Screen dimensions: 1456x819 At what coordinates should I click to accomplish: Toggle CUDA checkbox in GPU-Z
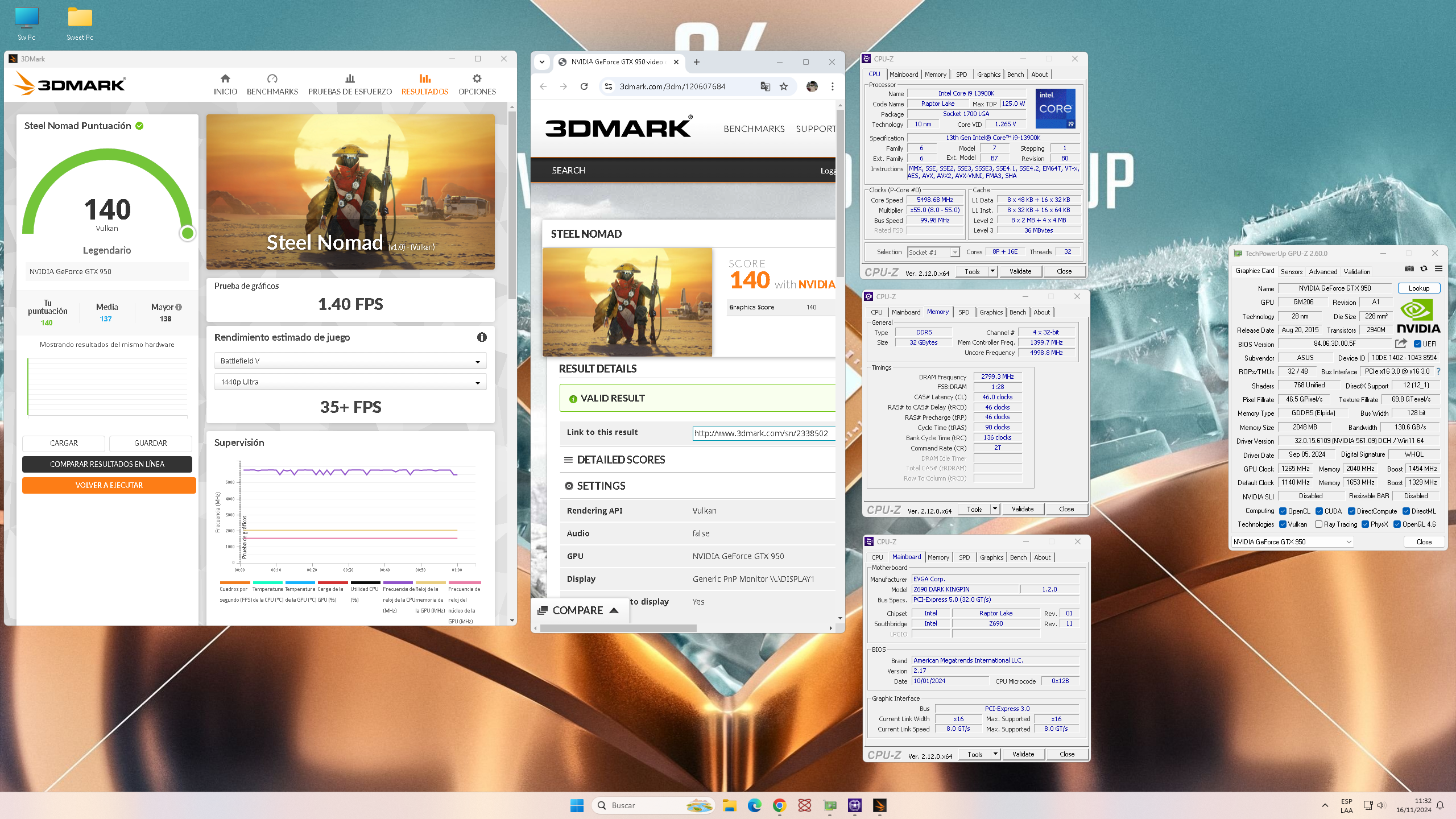pos(1319,511)
